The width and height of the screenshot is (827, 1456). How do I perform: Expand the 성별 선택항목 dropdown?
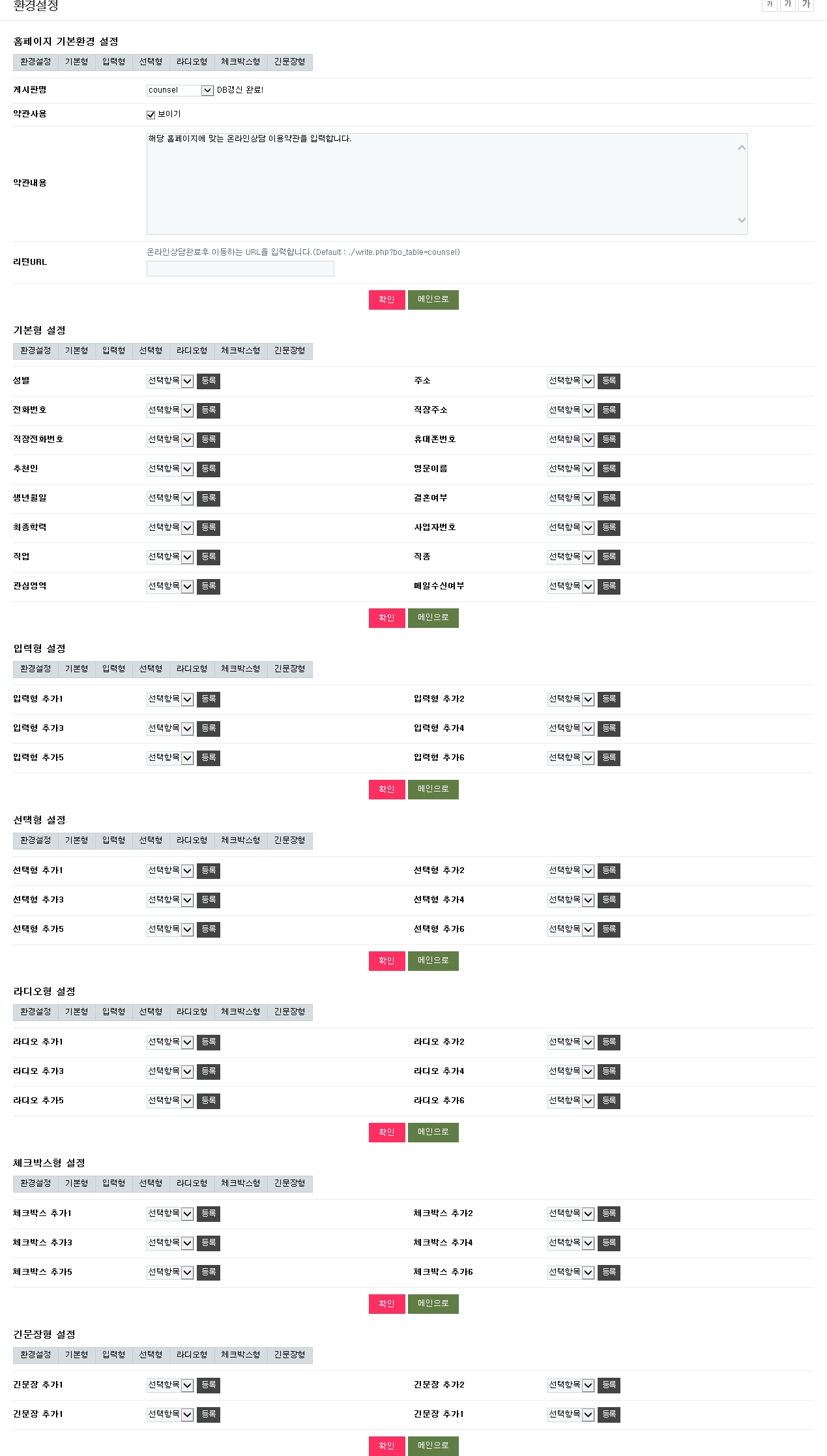tap(170, 381)
